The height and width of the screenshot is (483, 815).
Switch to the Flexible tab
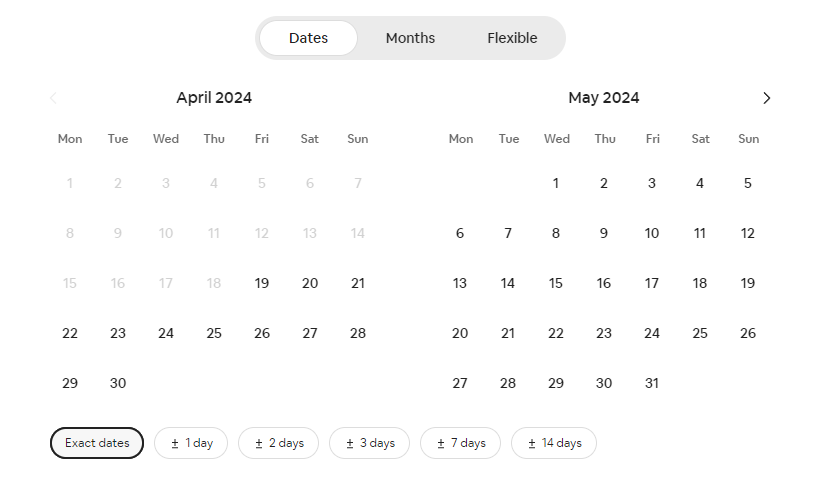pyautogui.click(x=512, y=38)
